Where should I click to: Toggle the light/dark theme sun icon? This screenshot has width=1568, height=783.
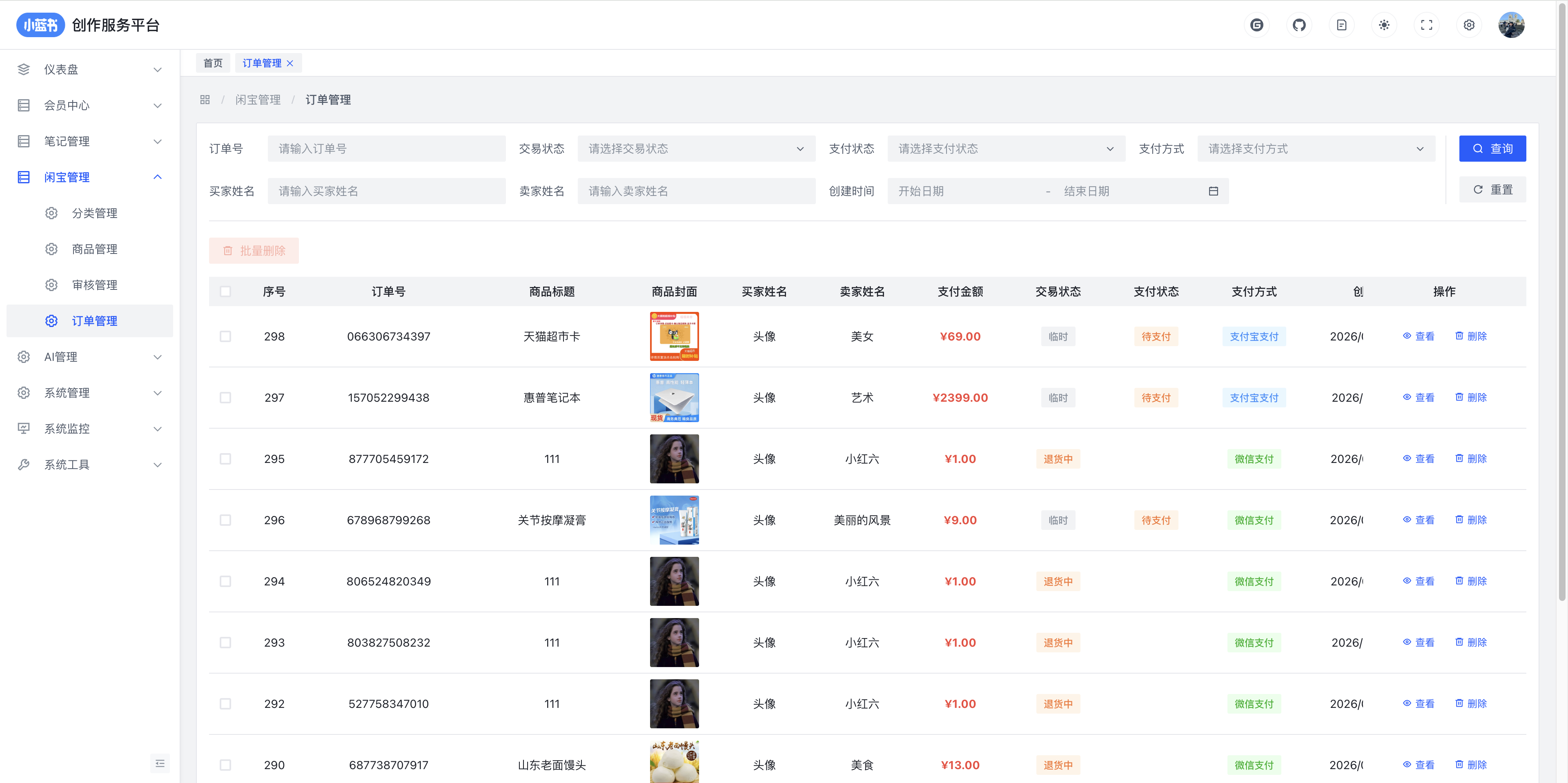pos(1384,25)
